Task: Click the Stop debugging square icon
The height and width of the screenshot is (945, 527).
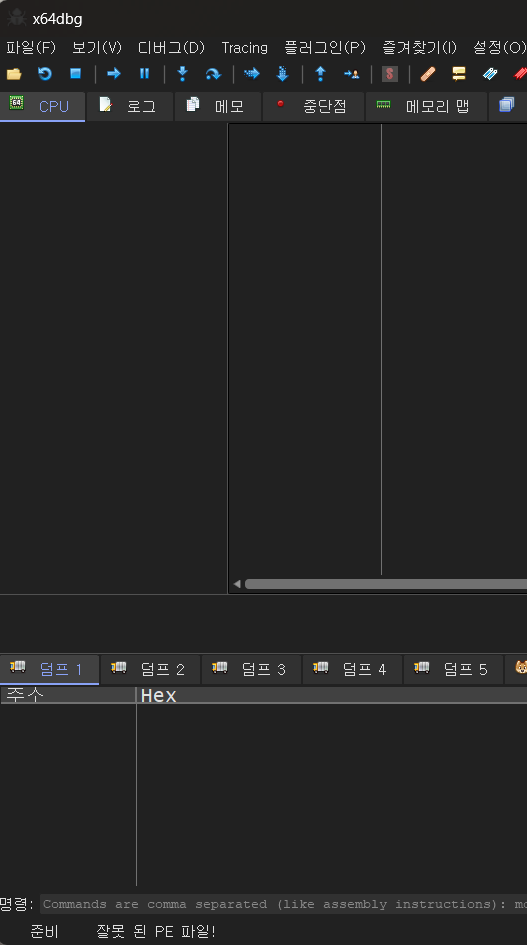Action: (75, 74)
